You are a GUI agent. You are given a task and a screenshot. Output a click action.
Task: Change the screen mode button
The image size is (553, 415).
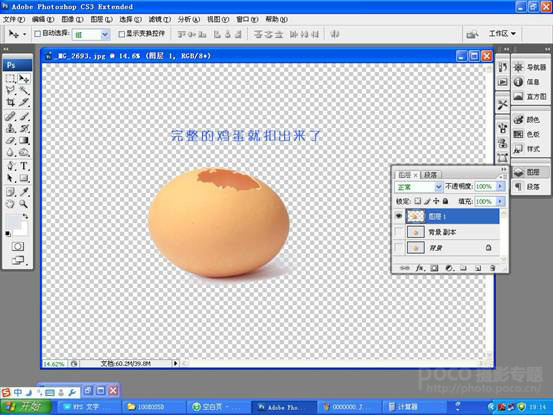(18, 261)
